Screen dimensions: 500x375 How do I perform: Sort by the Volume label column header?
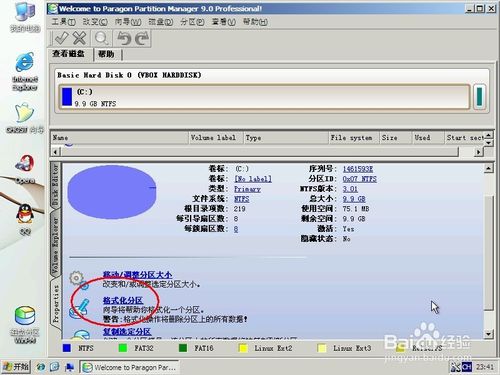tap(216, 138)
